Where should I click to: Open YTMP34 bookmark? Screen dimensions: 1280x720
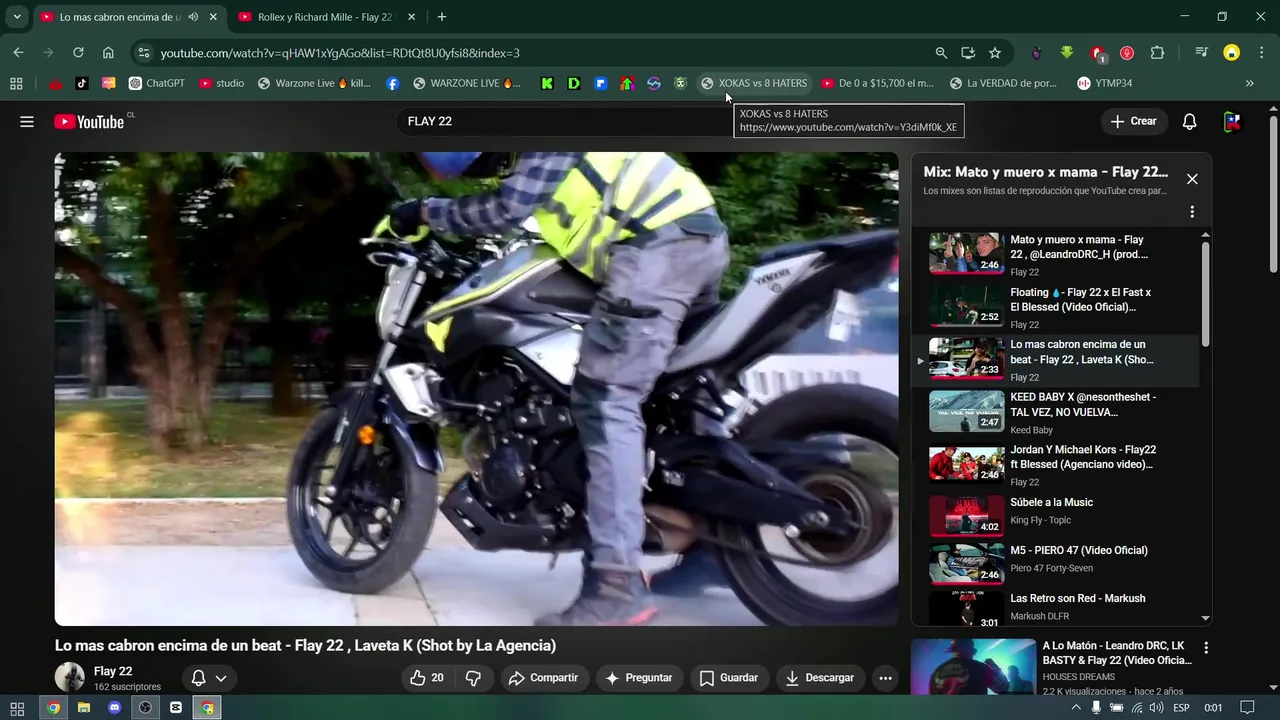(x=1105, y=83)
